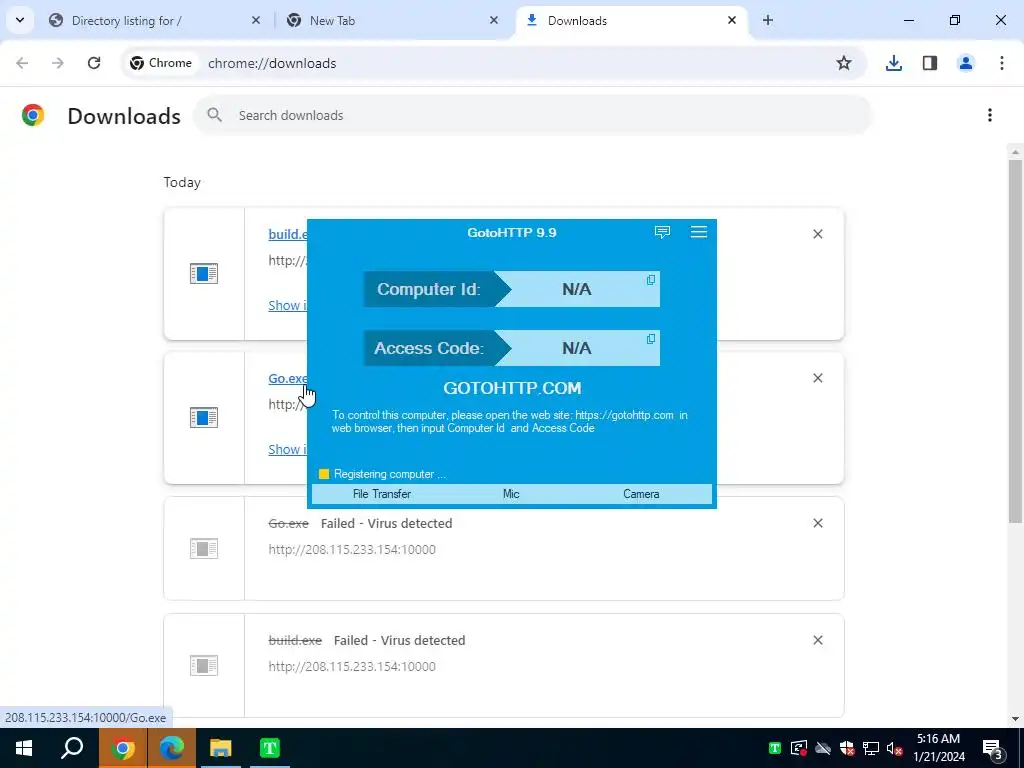The width and height of the screenshot is (1024, 768).
Task: Click the green T icon in system tray
Action: (x=775, y=748)
